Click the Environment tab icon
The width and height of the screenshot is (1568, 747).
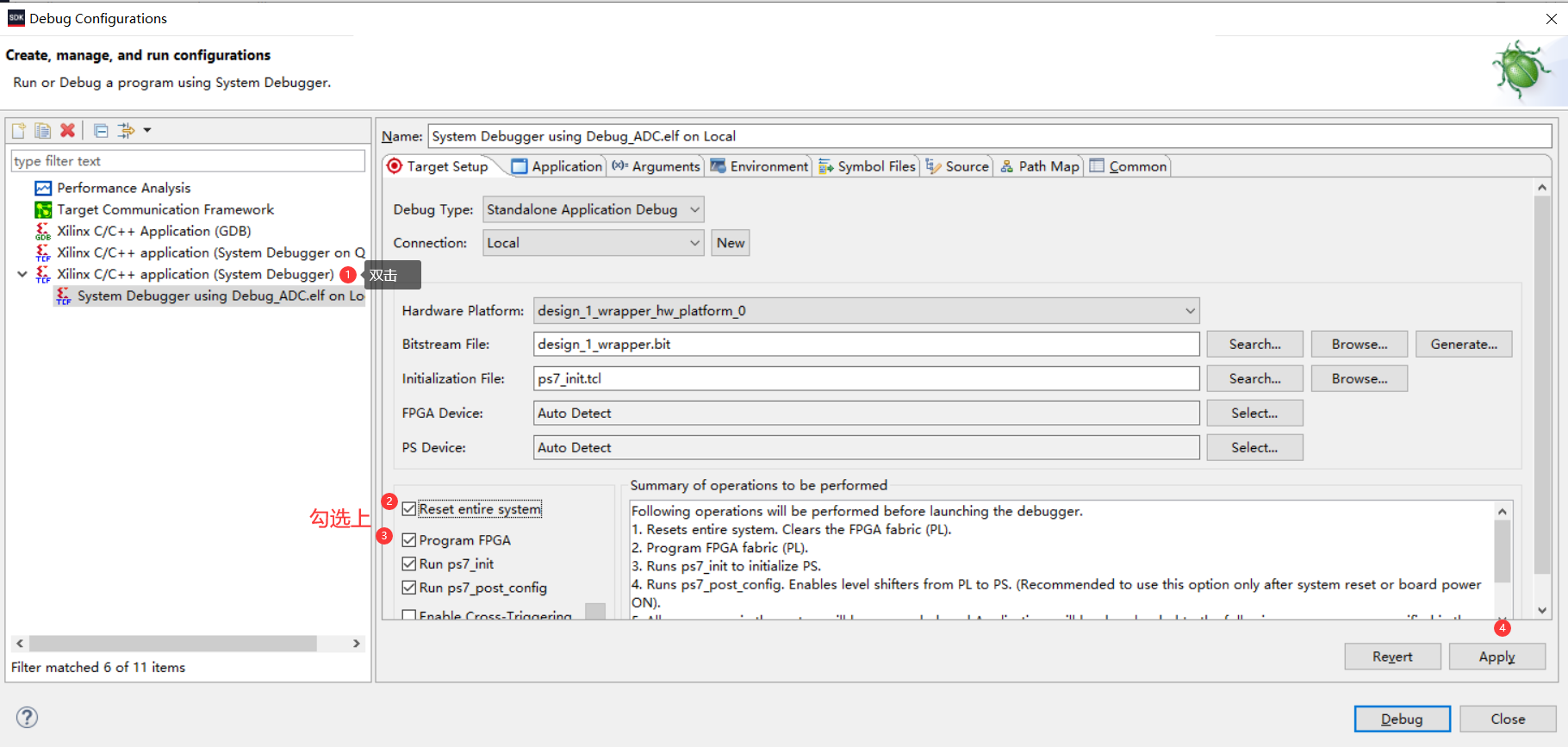pyautogui.click(x=719, y=166)
